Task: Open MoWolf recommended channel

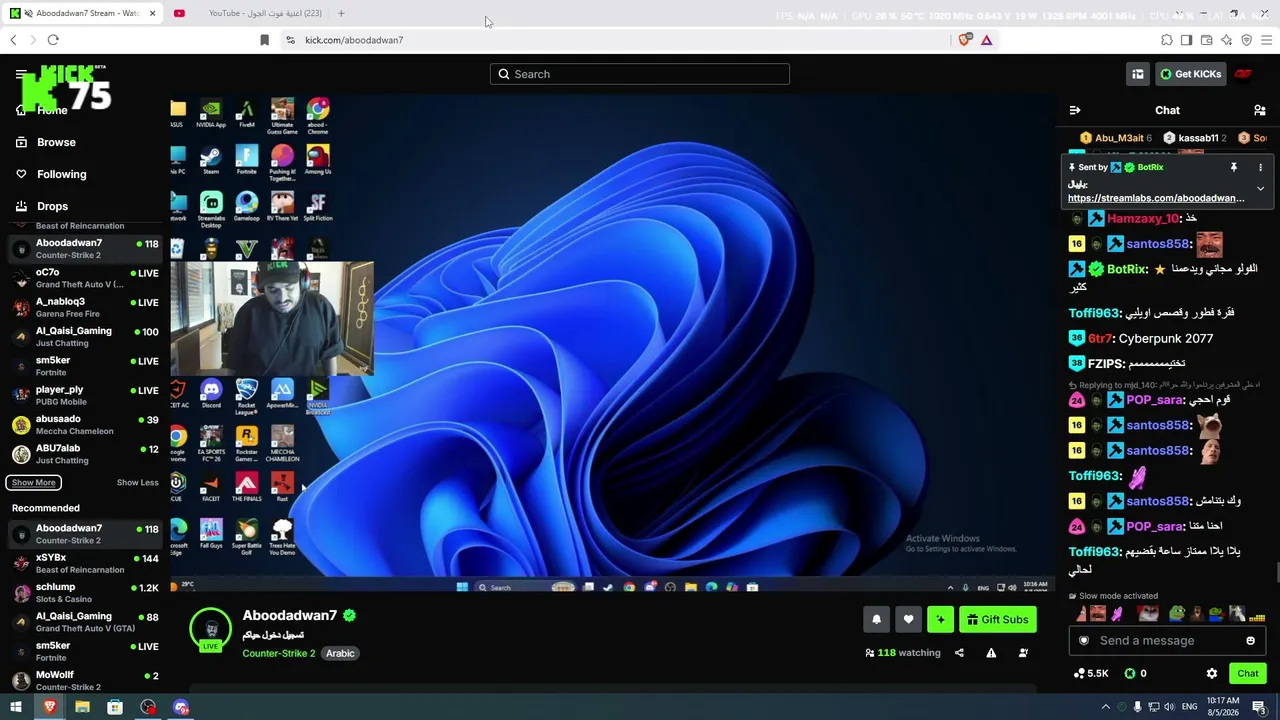Action: (x=85, y=681)
